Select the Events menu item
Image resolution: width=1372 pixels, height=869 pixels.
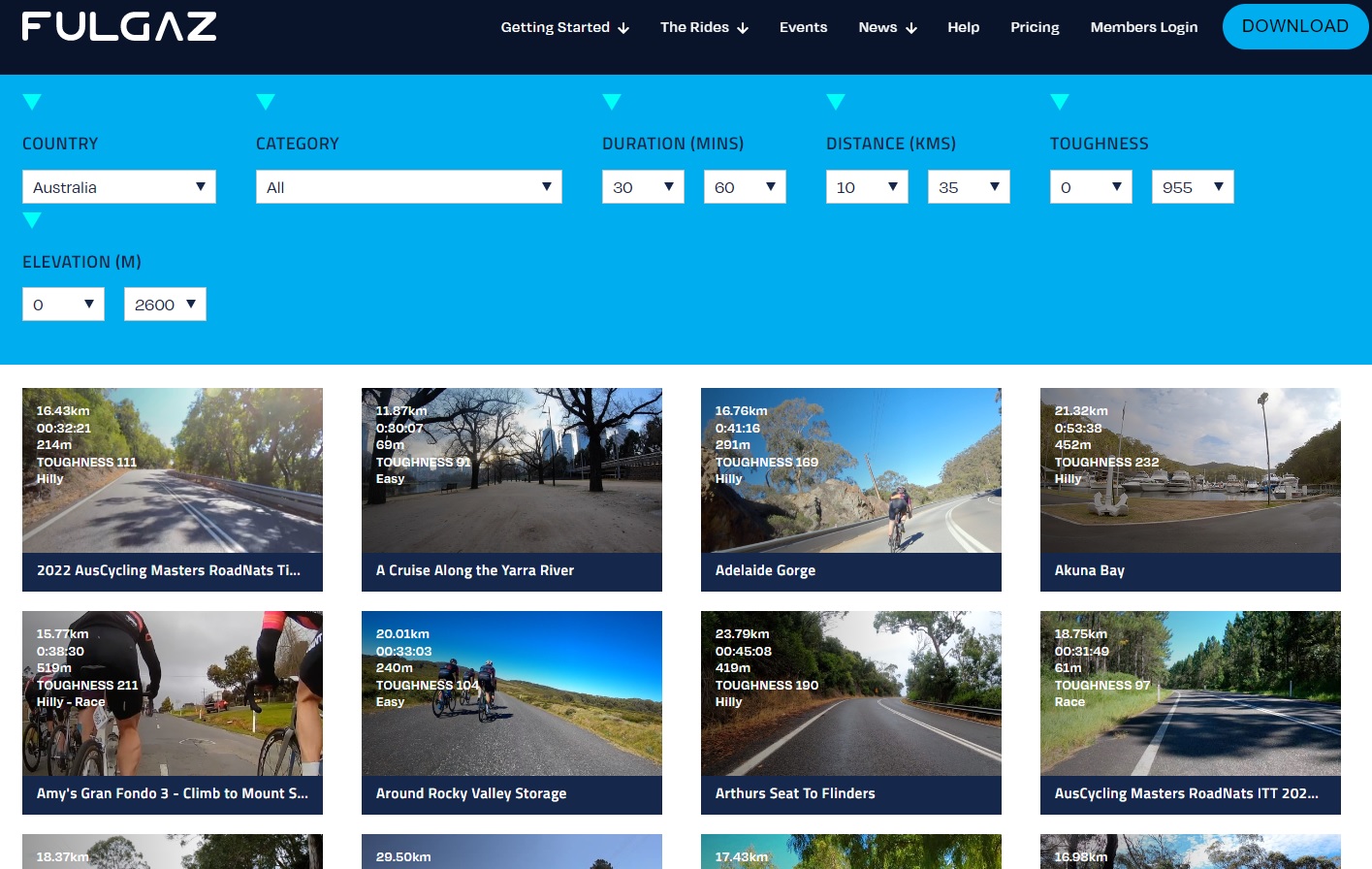[803, 27]
